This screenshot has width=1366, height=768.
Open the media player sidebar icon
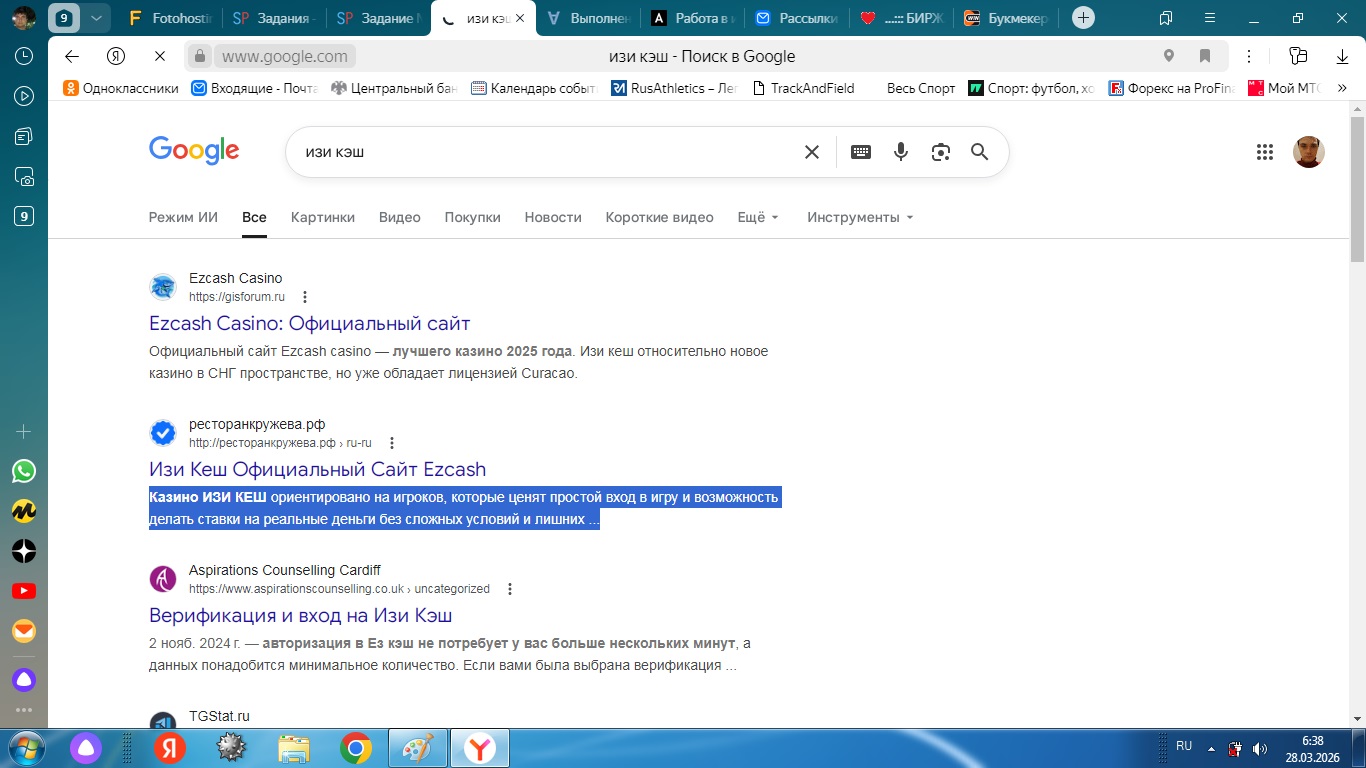tap(24, 96)
